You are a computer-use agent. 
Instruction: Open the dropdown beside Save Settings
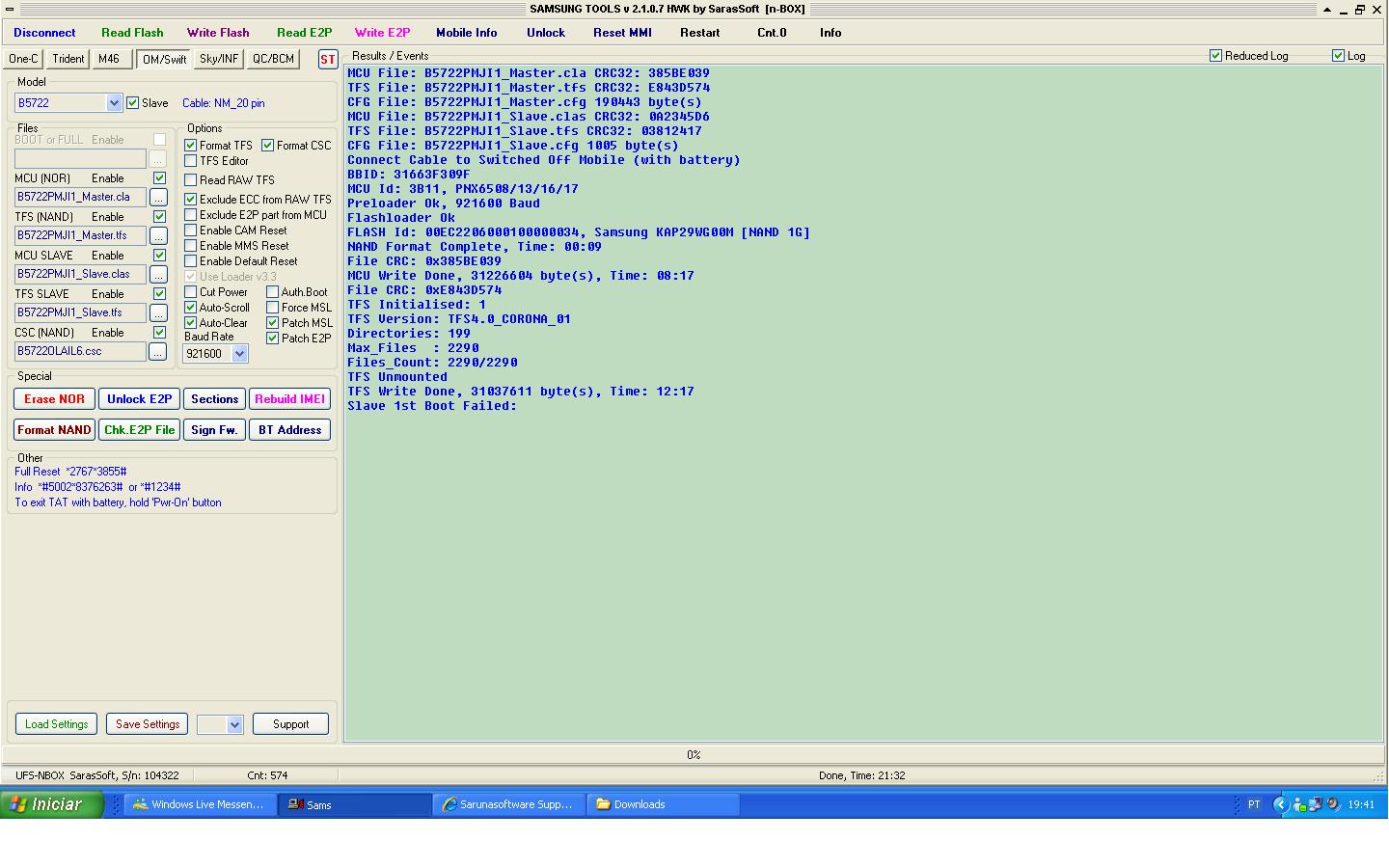point(233,724)
